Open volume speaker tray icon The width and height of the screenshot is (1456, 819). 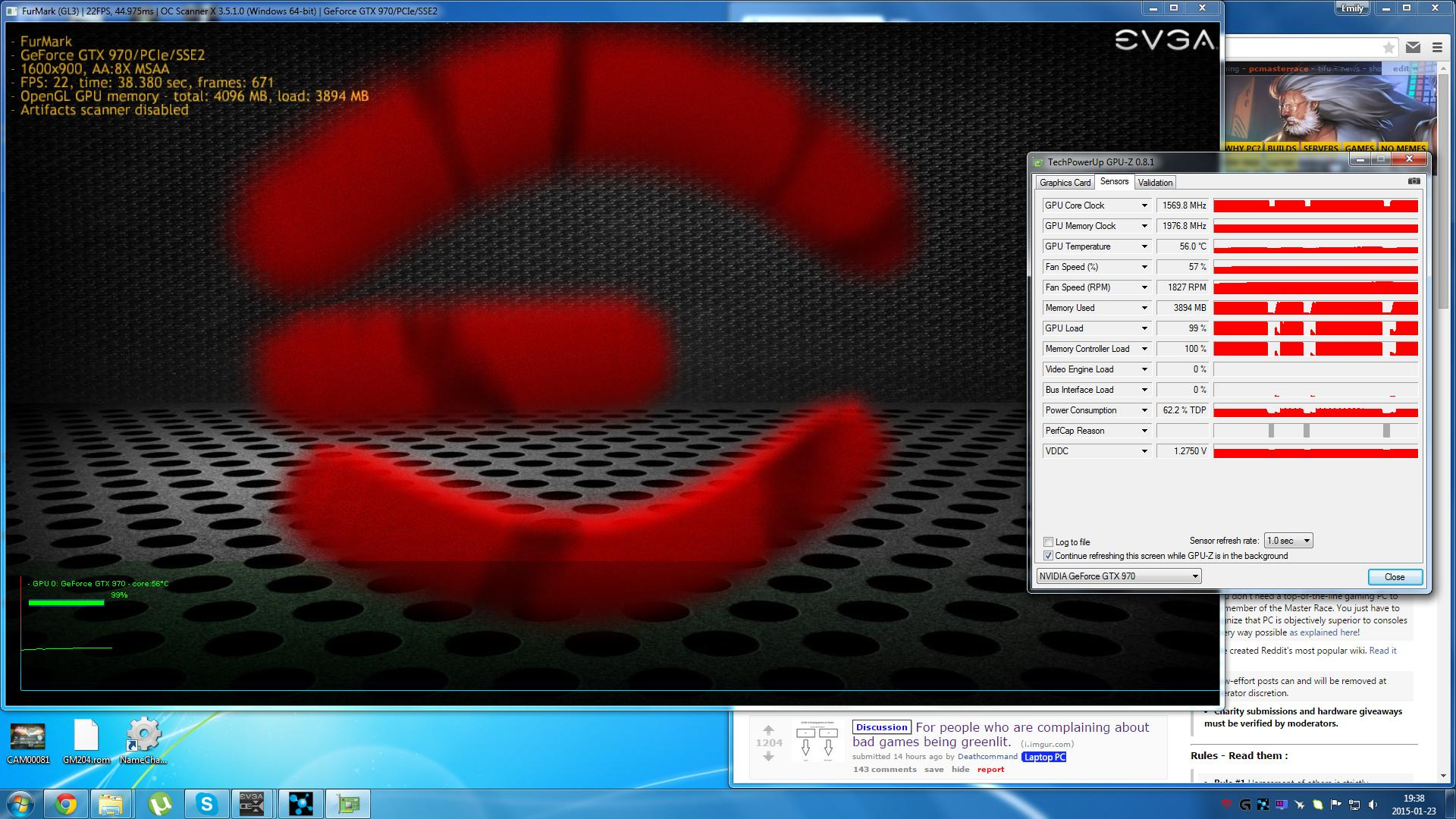click(1373, 805)
